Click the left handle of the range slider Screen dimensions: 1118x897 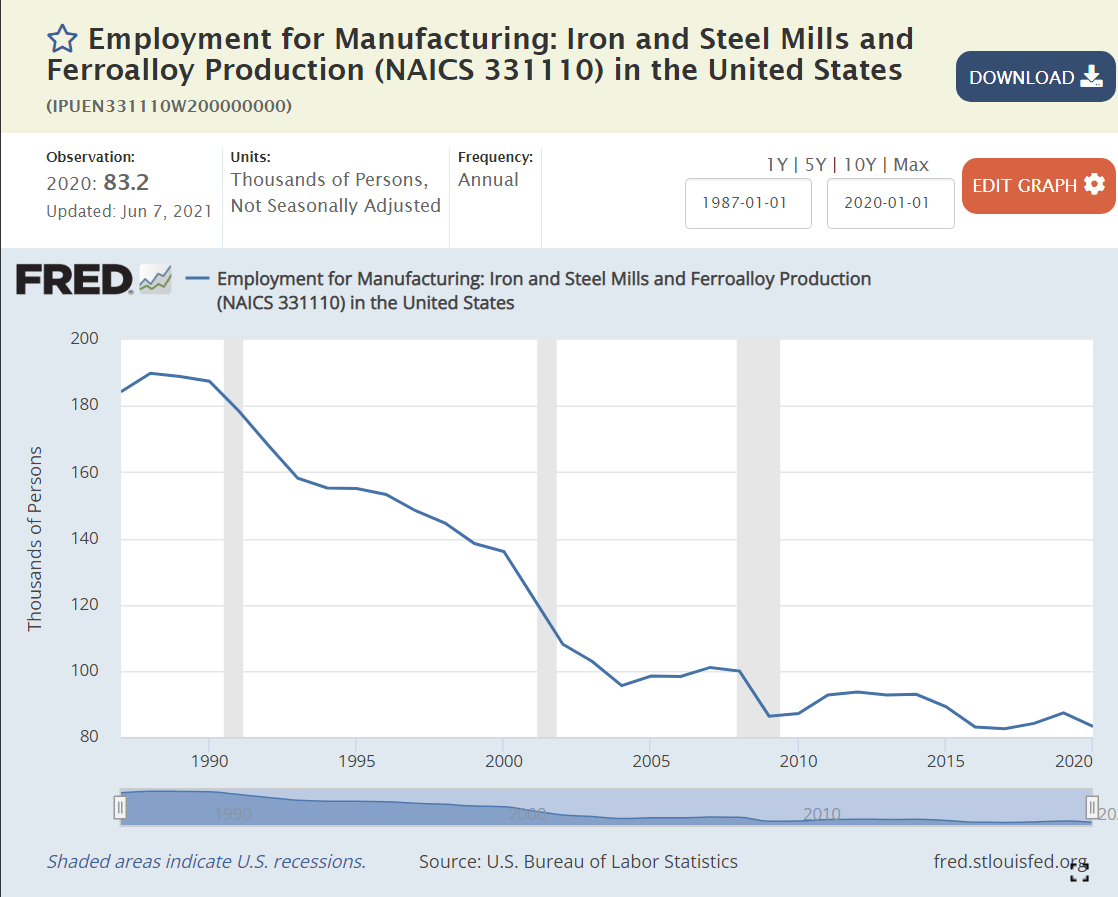pos(120,806)
